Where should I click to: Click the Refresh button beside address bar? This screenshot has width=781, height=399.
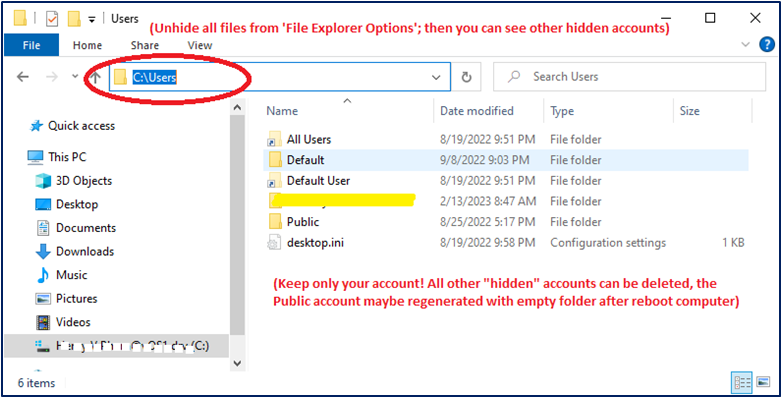[x=466, y=77]
